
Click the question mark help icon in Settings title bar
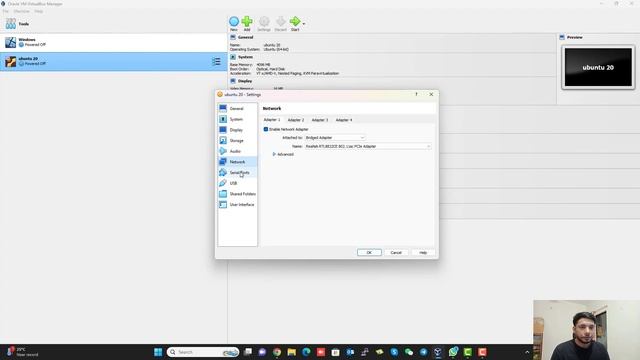[416, 94]
